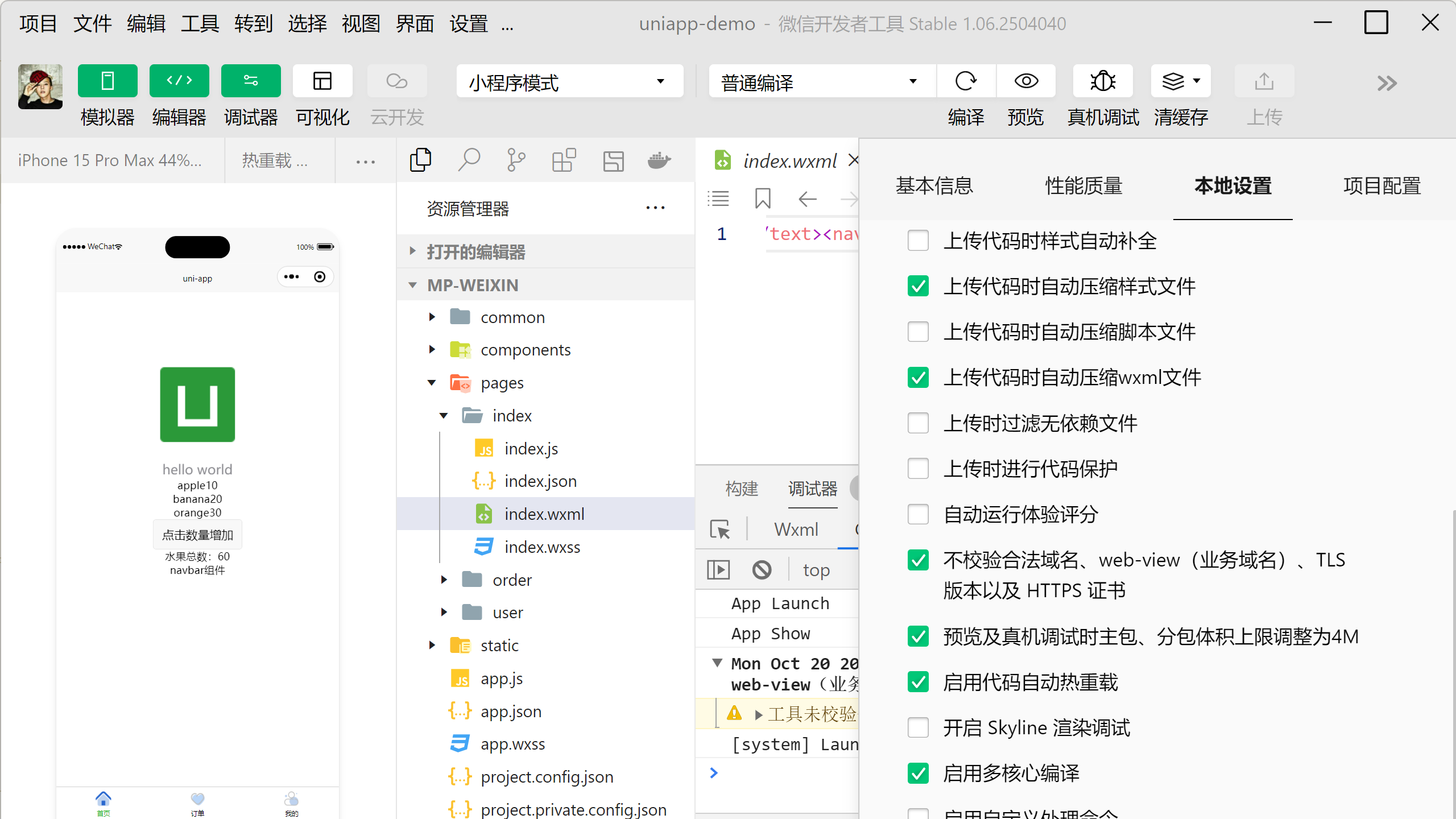Click the compile refresh icon

[966, 81]
